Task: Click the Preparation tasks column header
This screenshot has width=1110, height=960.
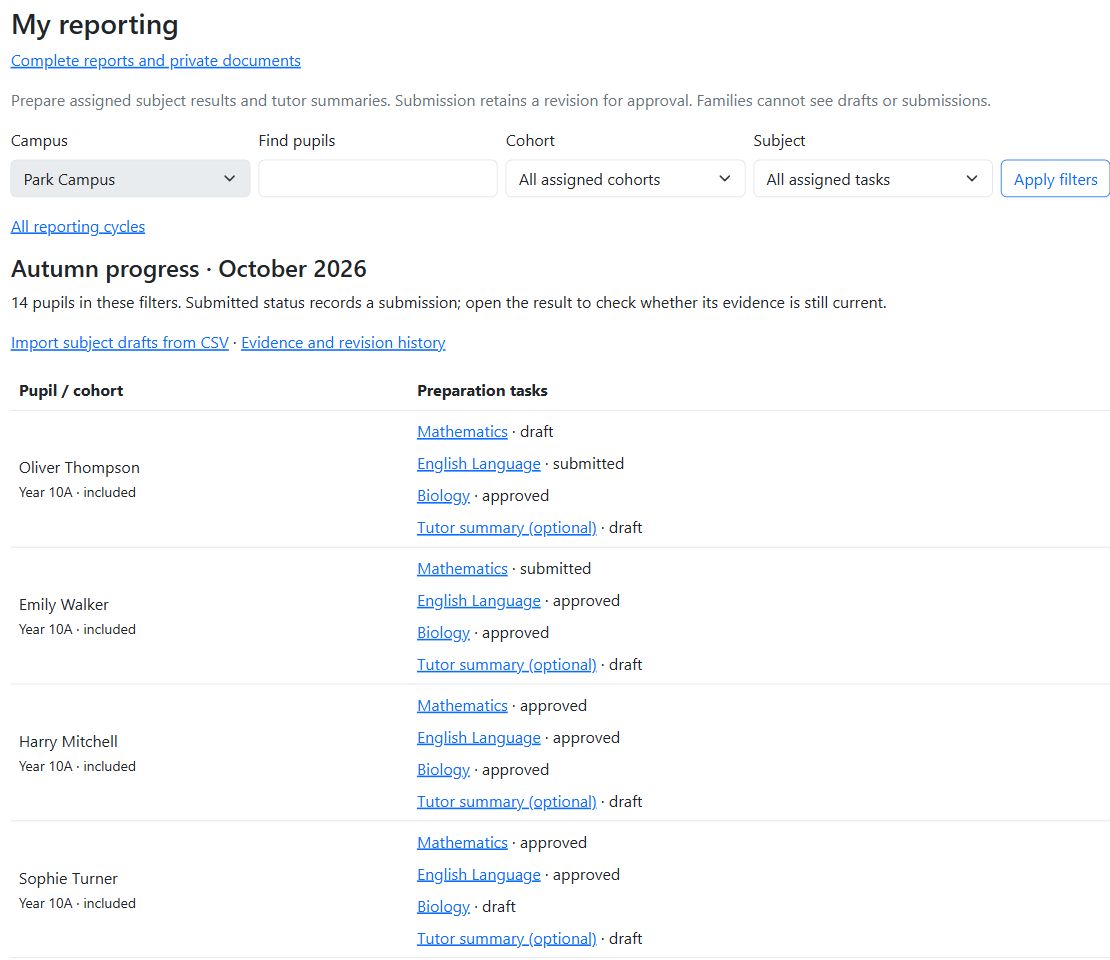Action: [482, 391]
